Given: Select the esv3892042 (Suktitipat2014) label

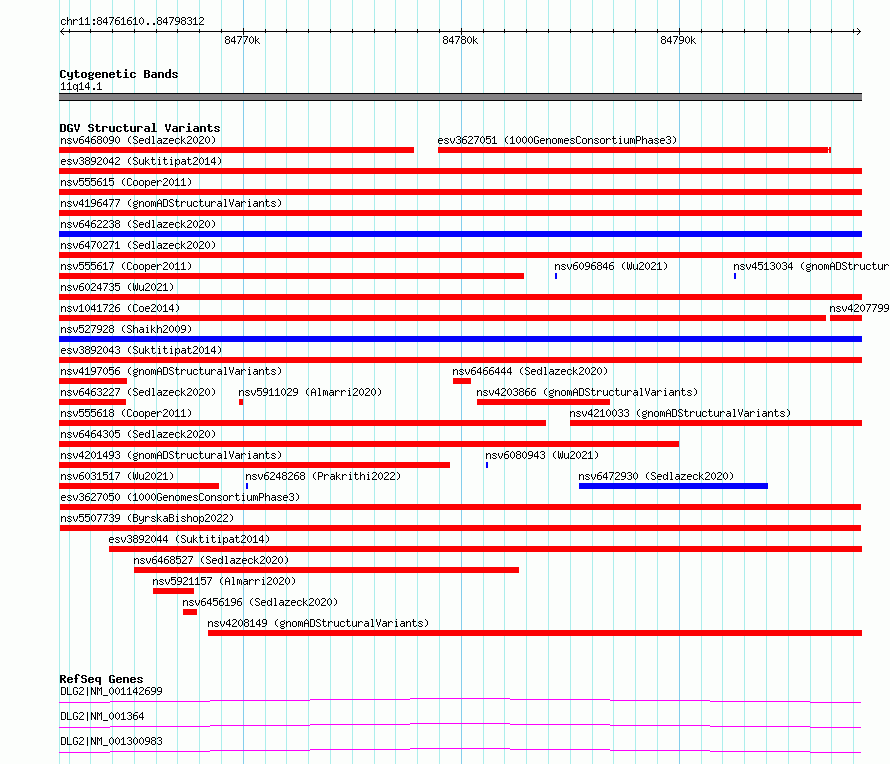Looking at the screenshot, I should click(x=141, y=161).
